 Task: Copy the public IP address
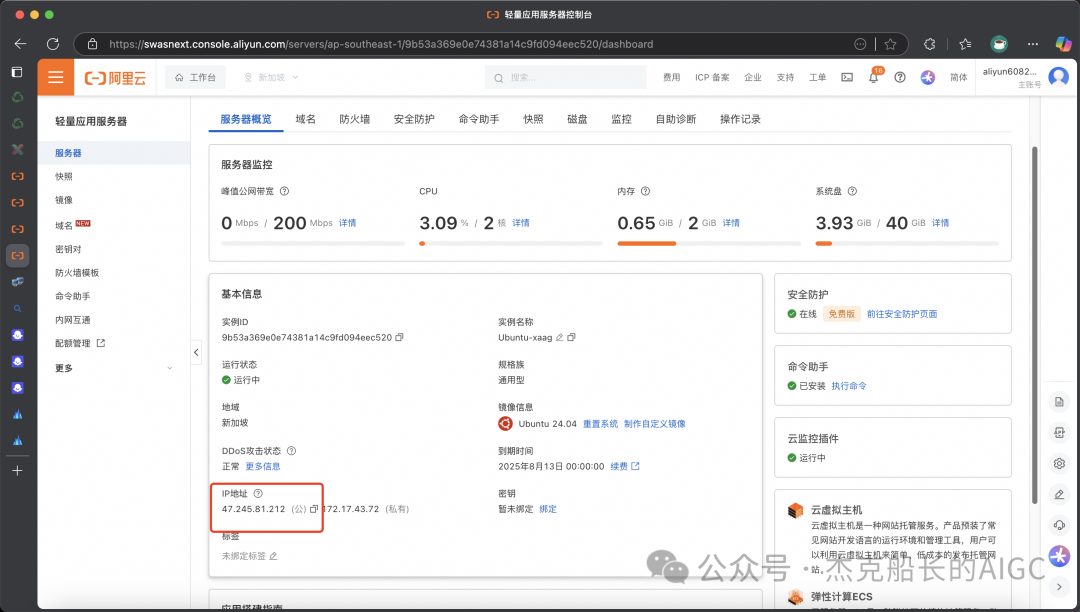pos(314,509)
